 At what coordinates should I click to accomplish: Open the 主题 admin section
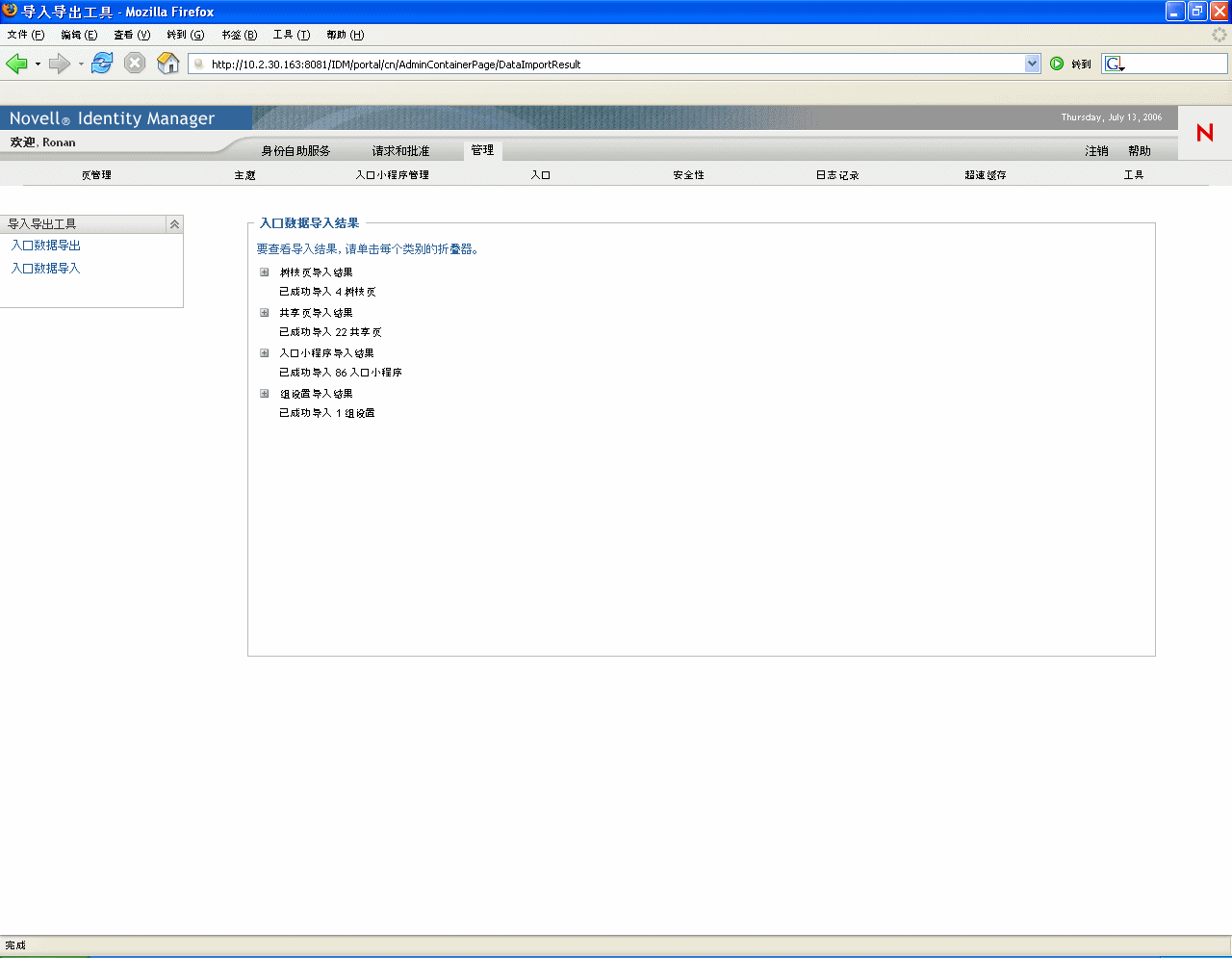click(245, 175)
